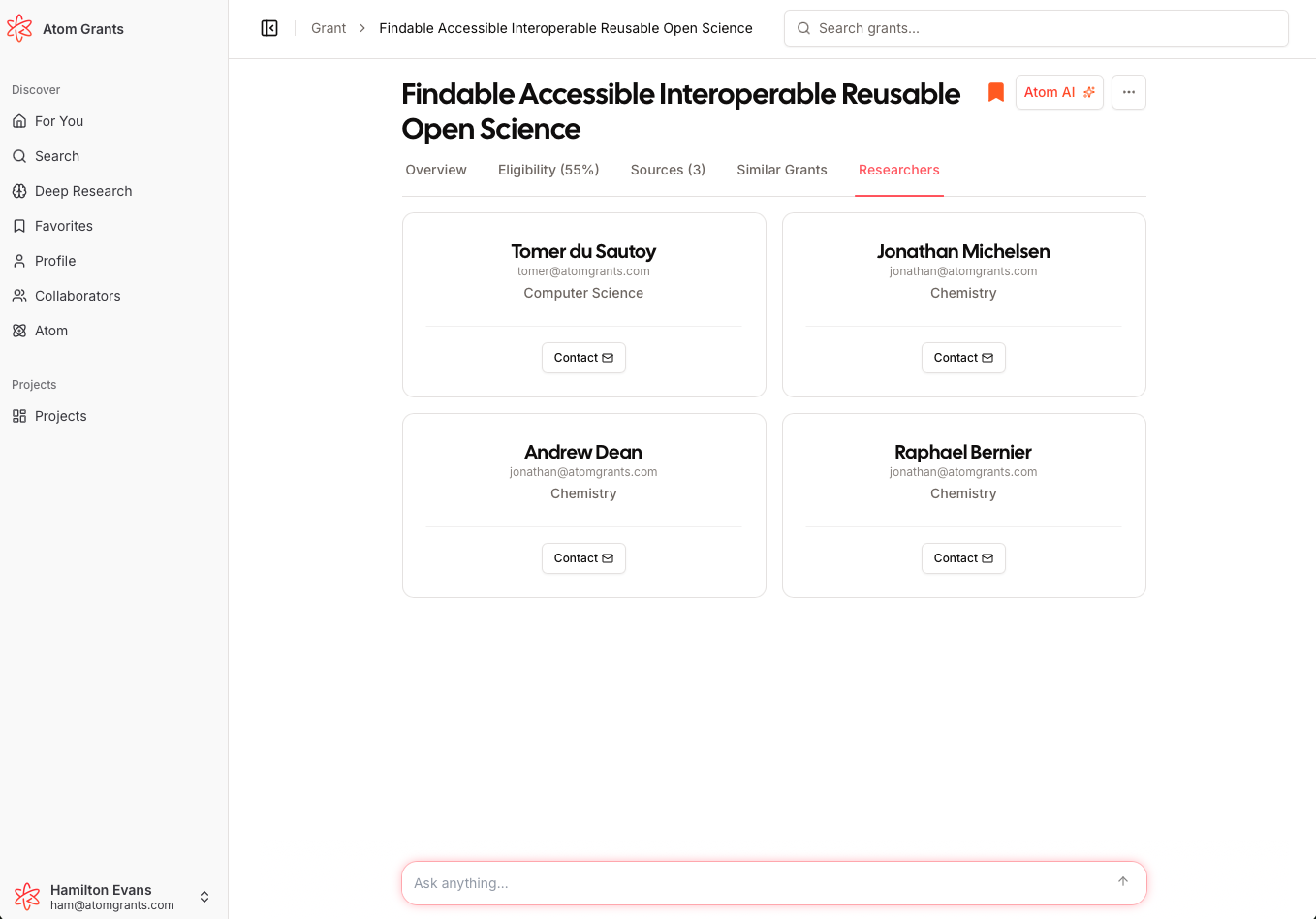
Task: Open the three-dot more options menu
Action: [1128, 92]
